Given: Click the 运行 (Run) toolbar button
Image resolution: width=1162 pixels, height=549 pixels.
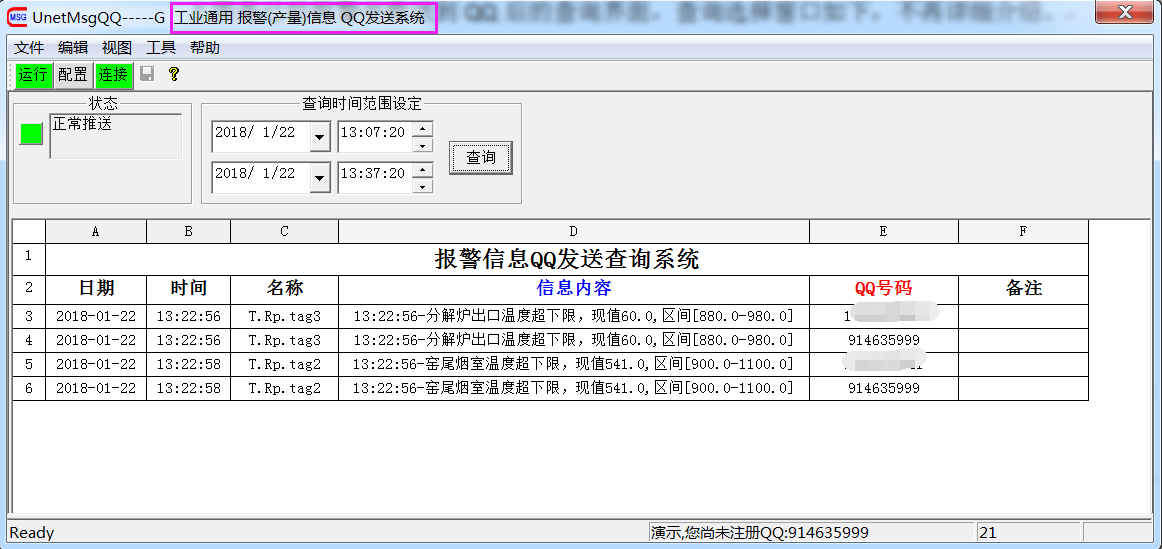Looking at the screenshot, I should coord(33,74).
